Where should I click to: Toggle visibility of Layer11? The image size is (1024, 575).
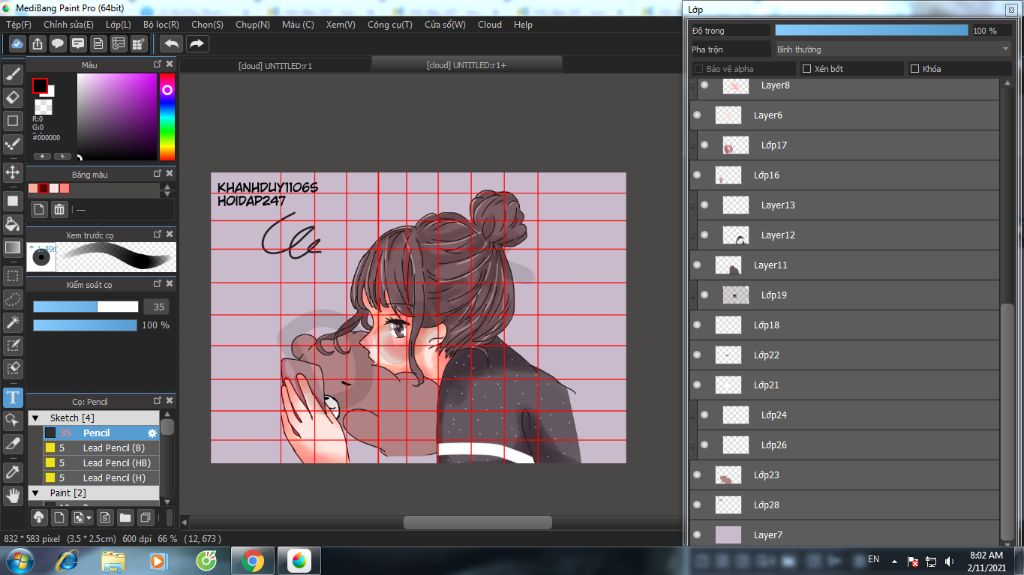tap(697, 265)
